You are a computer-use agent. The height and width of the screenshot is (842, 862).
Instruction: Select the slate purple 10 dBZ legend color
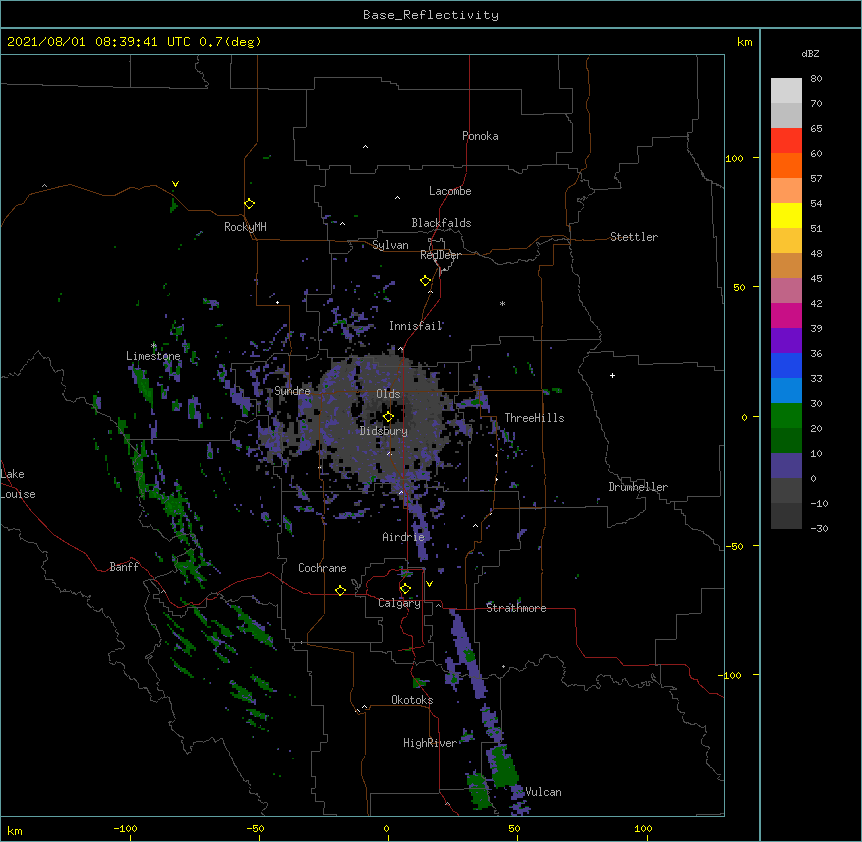pyautogui.click(x=786, y=466)
